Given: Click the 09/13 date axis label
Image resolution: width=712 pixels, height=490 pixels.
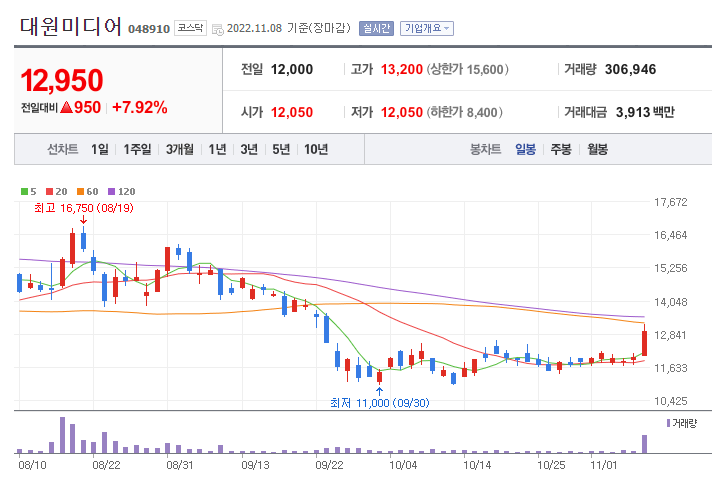Looking at the screenshot, I should click(255, 465).
